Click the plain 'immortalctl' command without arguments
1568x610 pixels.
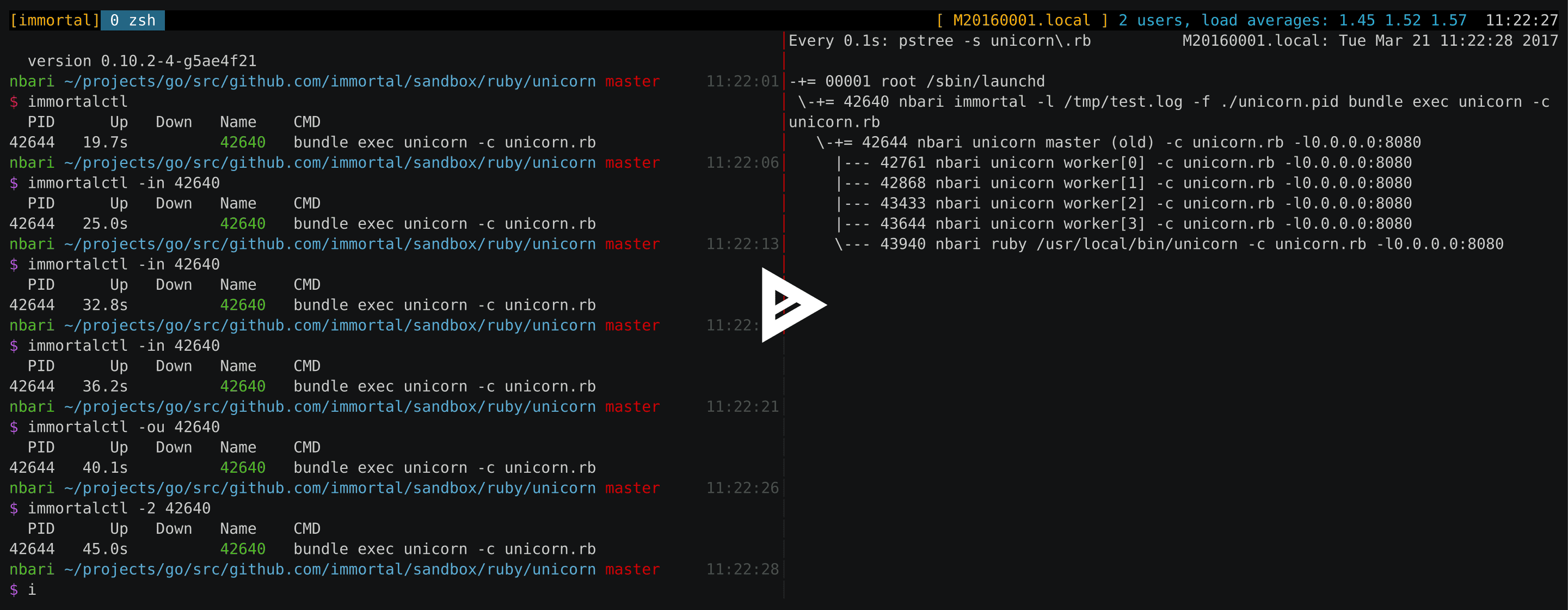[x=78, y=102]
